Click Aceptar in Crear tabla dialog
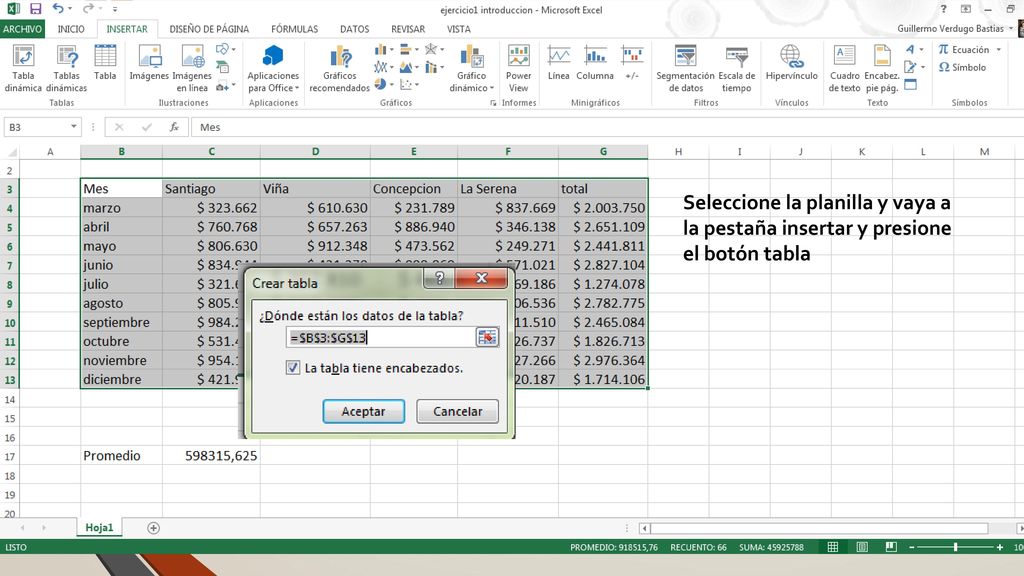The image size is (1024, 576). (364, 411)
